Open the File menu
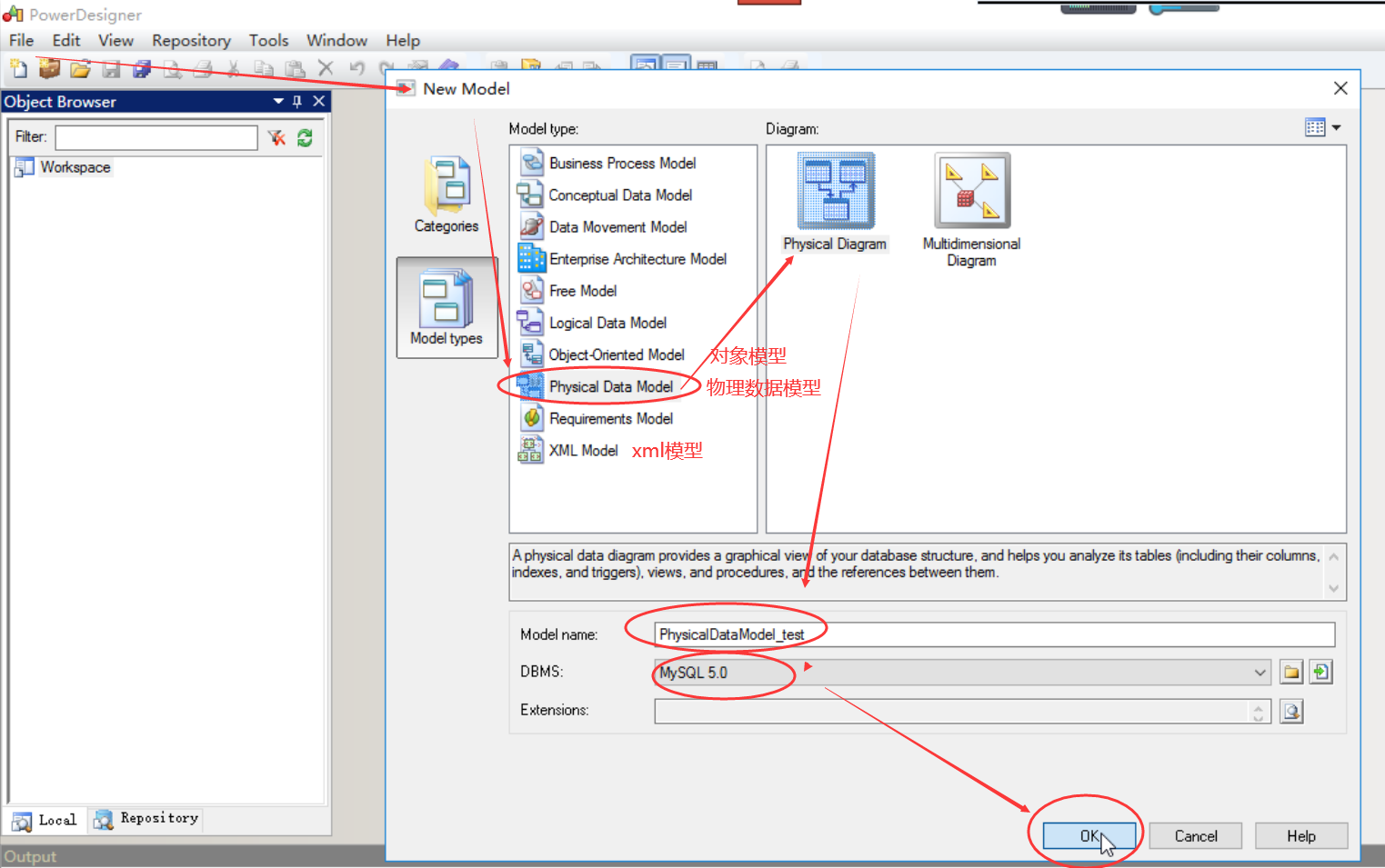This screenshot has height=868, width=1385. pos(21,41)
